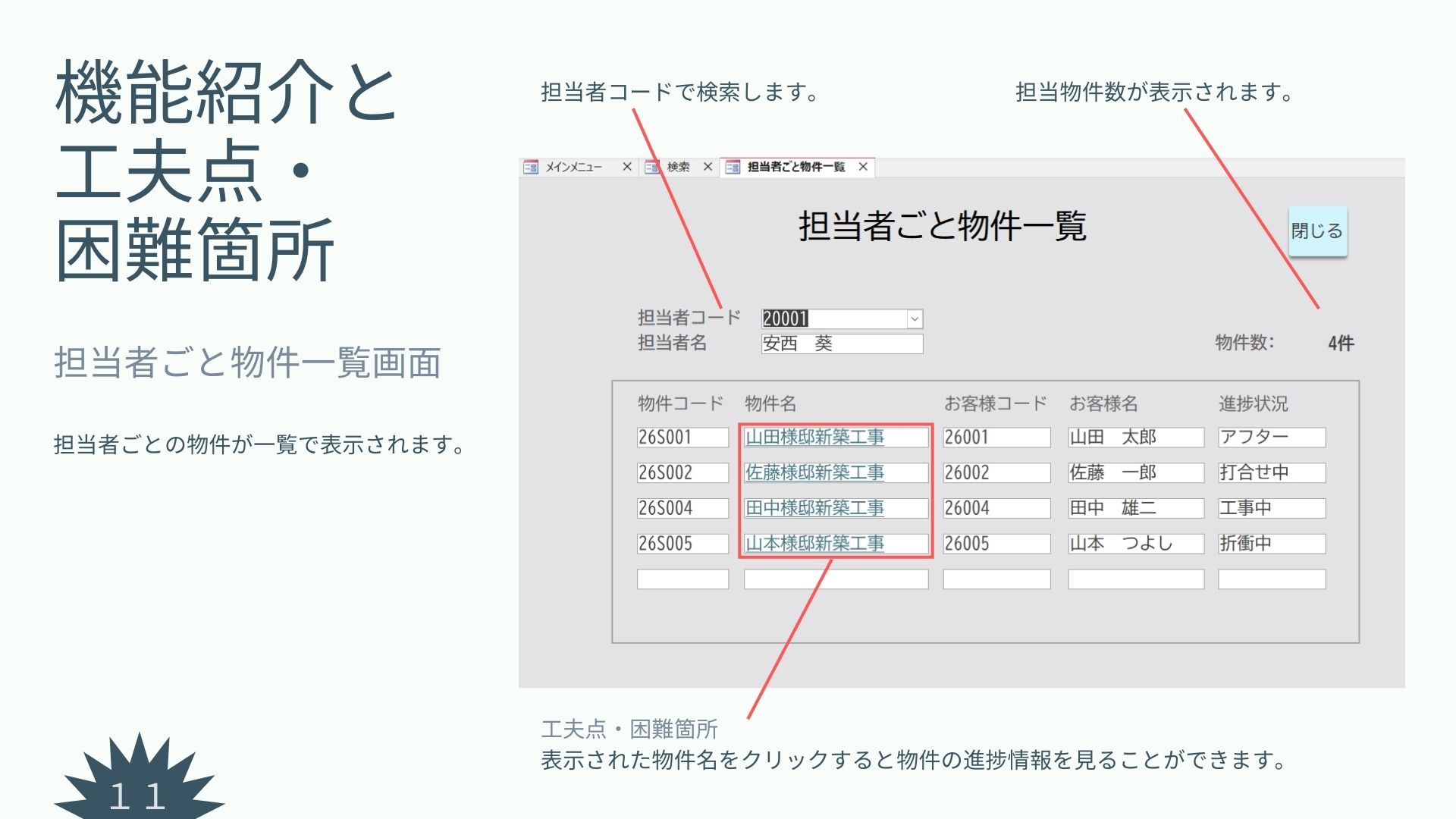
Task: Click form icon on 担当者ごと物件一覧 tab
Action: [x=733, y=167]
